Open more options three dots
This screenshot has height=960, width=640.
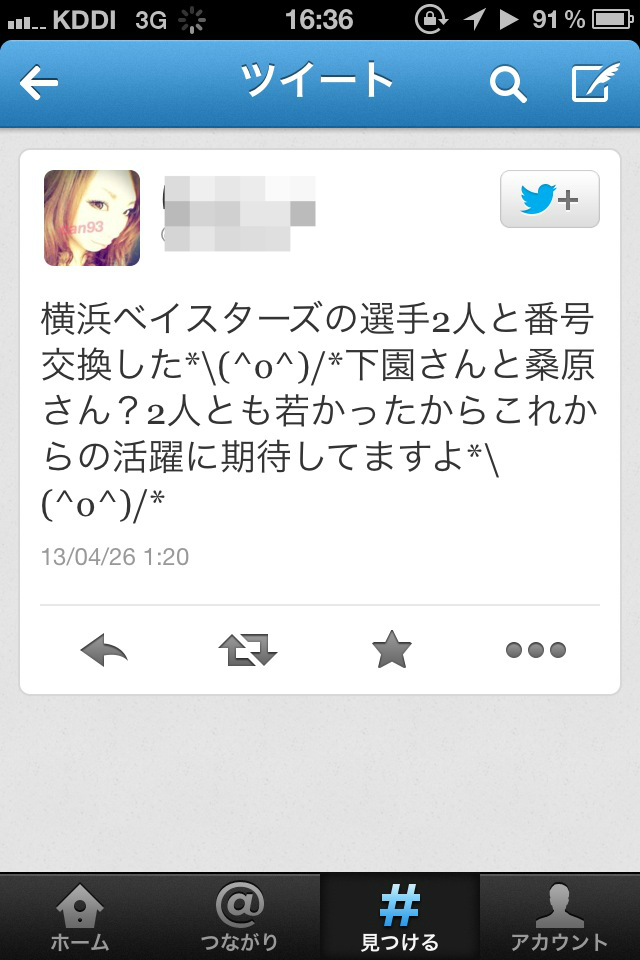point(535,650)
